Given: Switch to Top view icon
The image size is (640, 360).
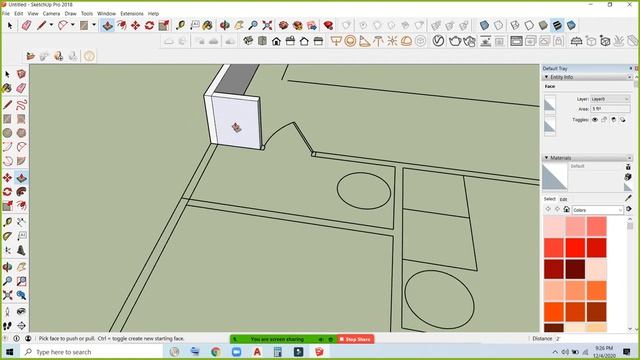Looking at the screenshot, I should click(262, 41).
